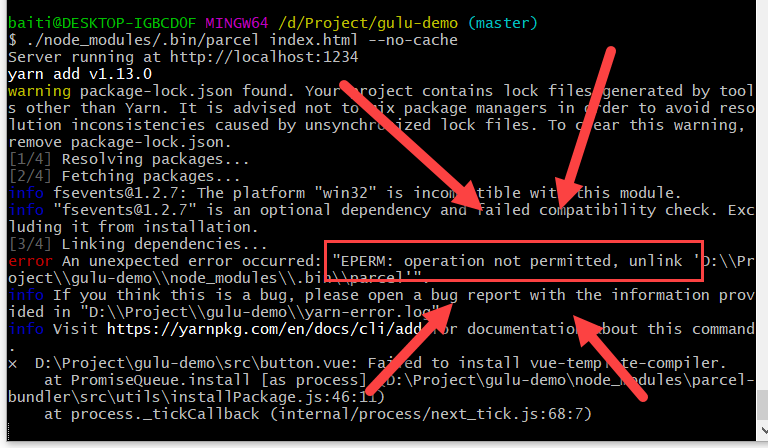Viewport: 768px width, 448px height.
Task: Click the yellow 'warning' label text
Action: point(39,92)
